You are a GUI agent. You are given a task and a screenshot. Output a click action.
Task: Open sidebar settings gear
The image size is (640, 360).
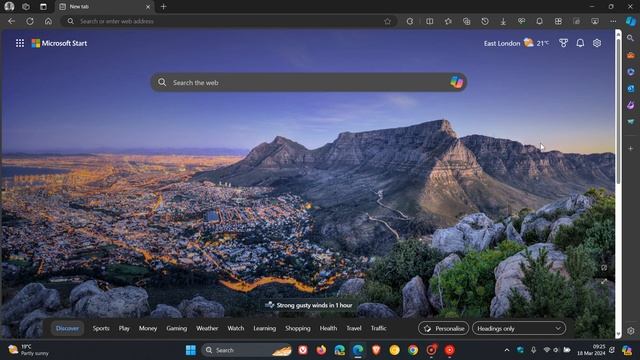pos(631,331)
